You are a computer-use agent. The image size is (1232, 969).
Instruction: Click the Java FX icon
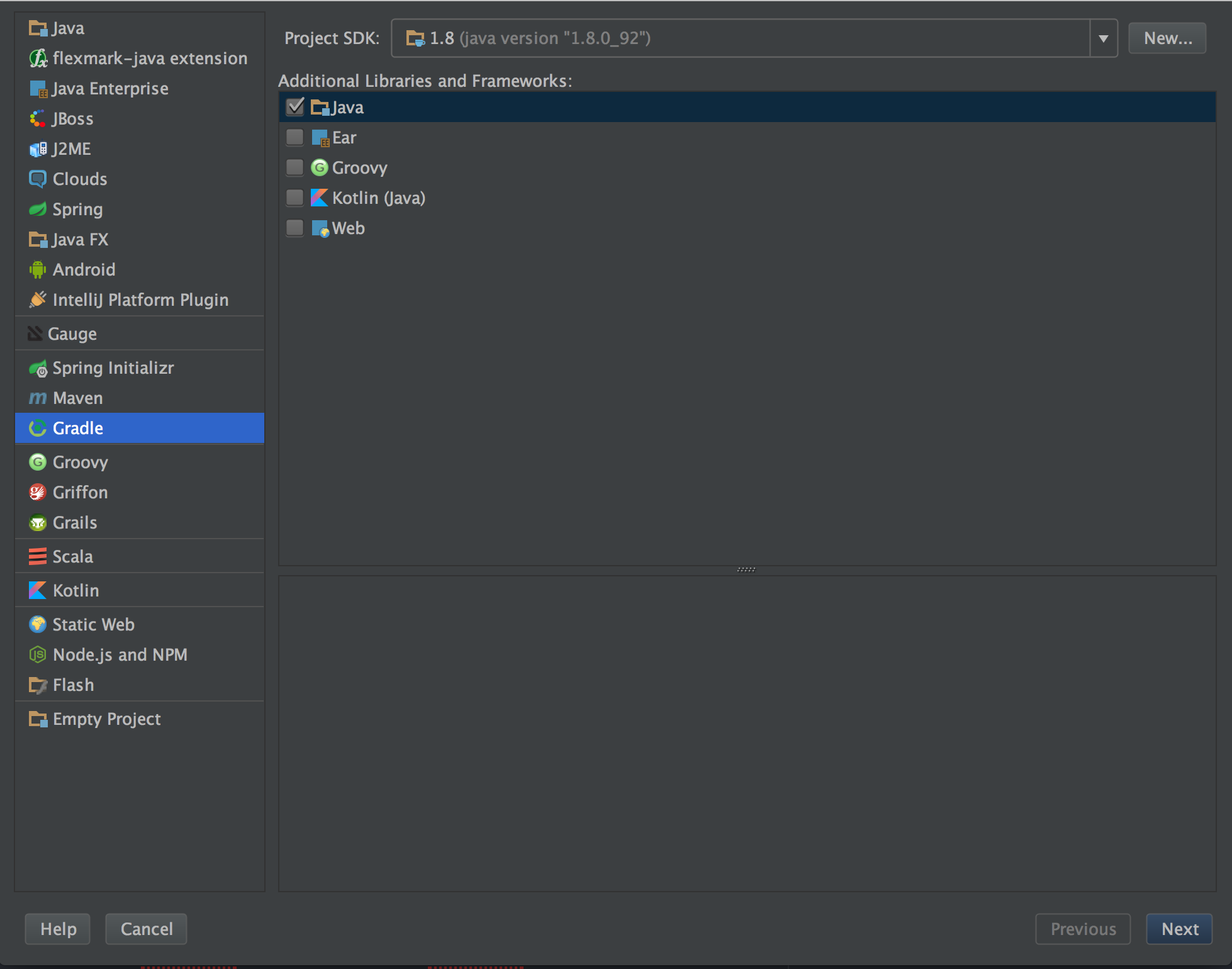(38, 240)
